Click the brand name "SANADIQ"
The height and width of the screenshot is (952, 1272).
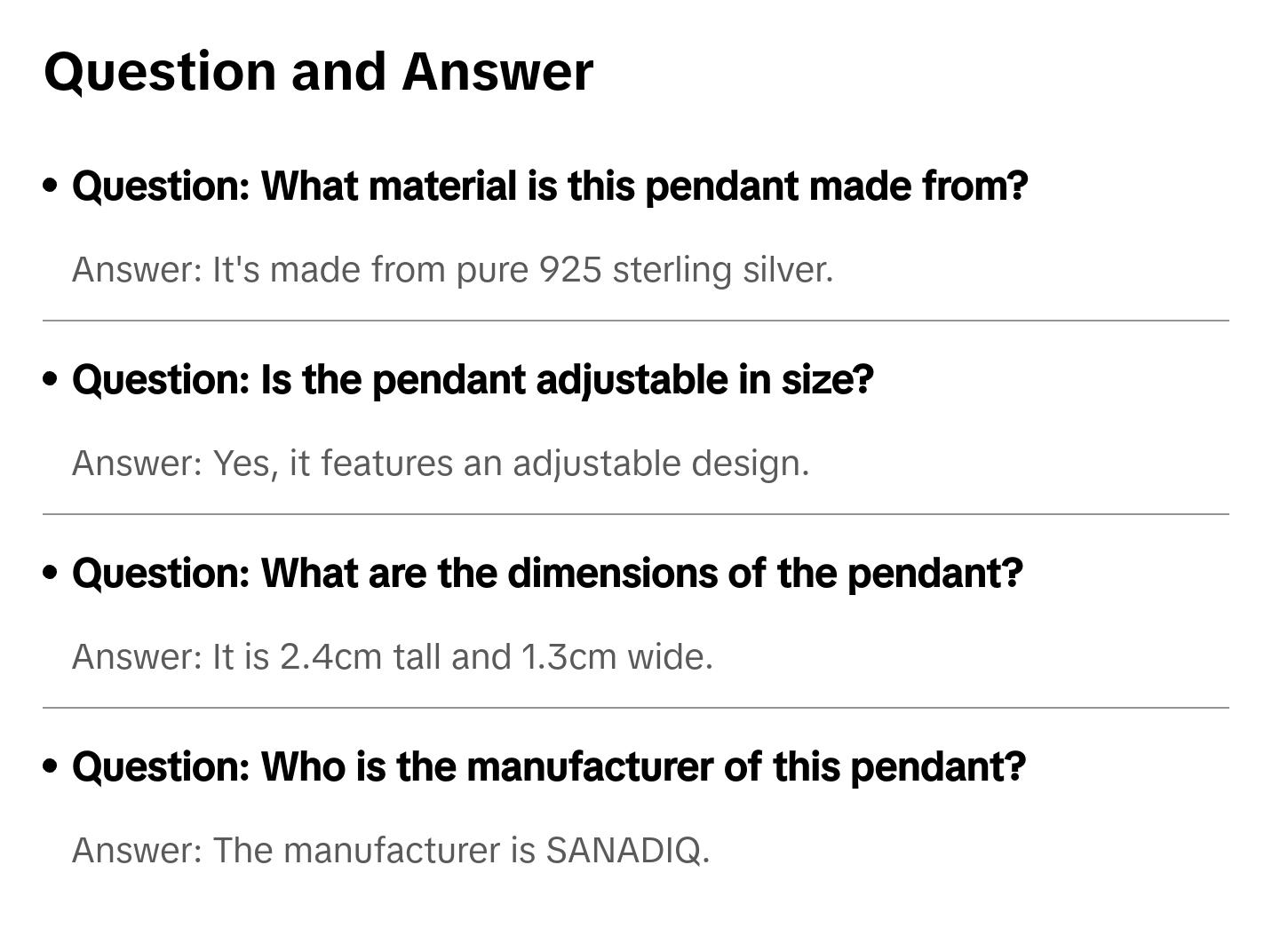(624, 851)
